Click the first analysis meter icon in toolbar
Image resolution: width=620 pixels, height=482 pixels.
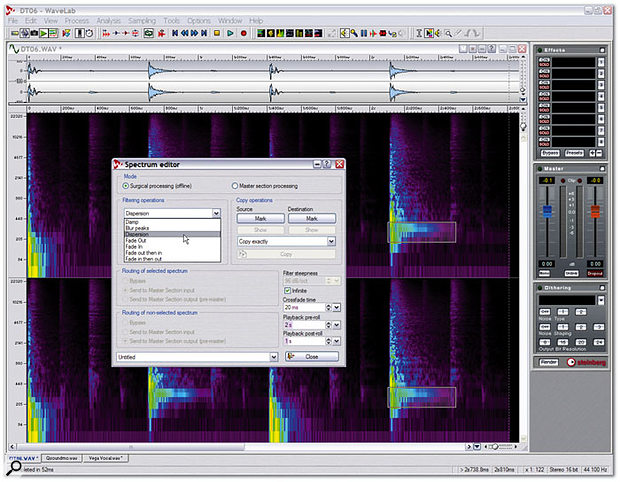click(x=261, y=33)
